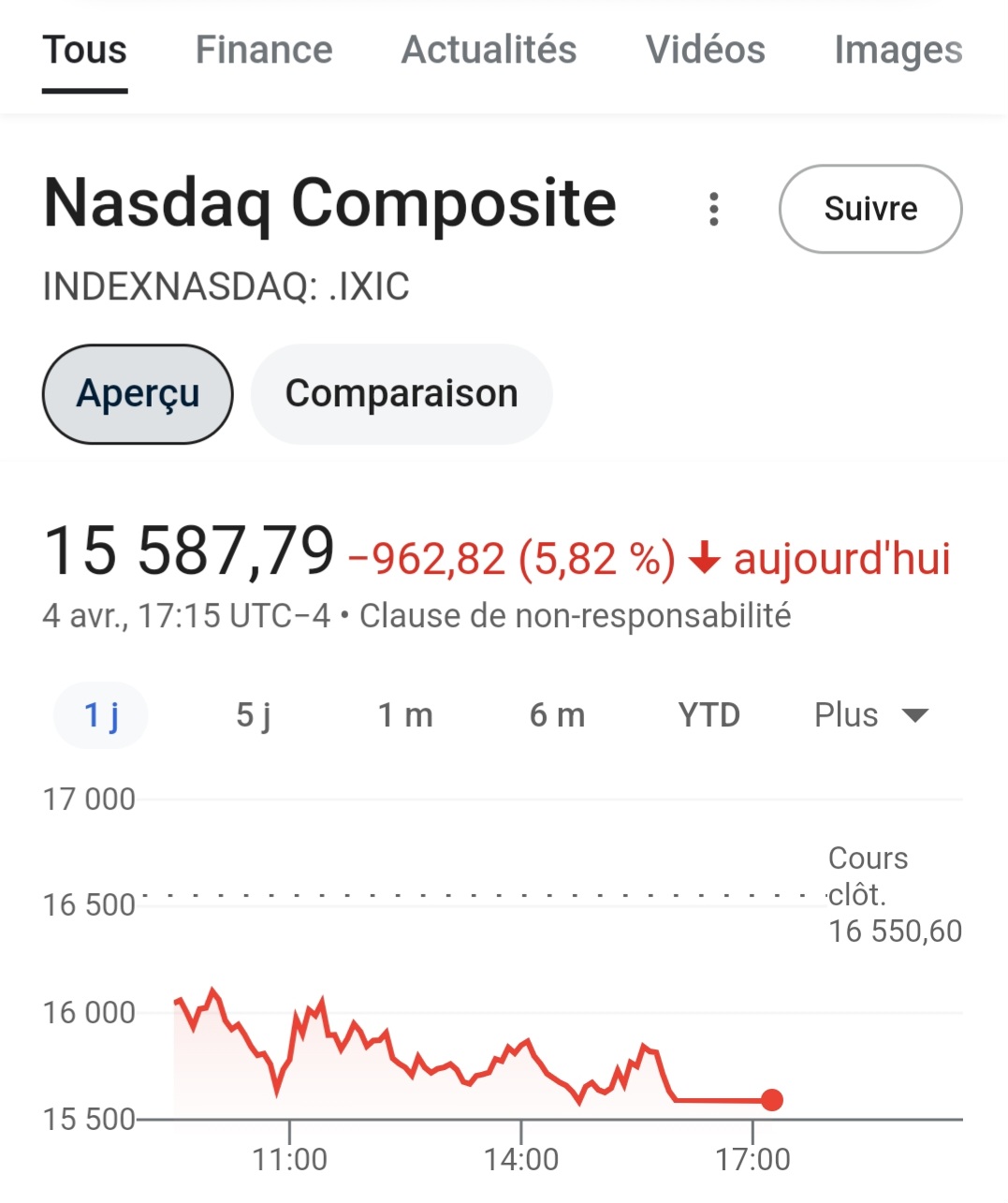Image resolution: width=1008 pixels, height=1203 pixels.
Task: Switch to the Images tab
Action: (x=898, y=51)
